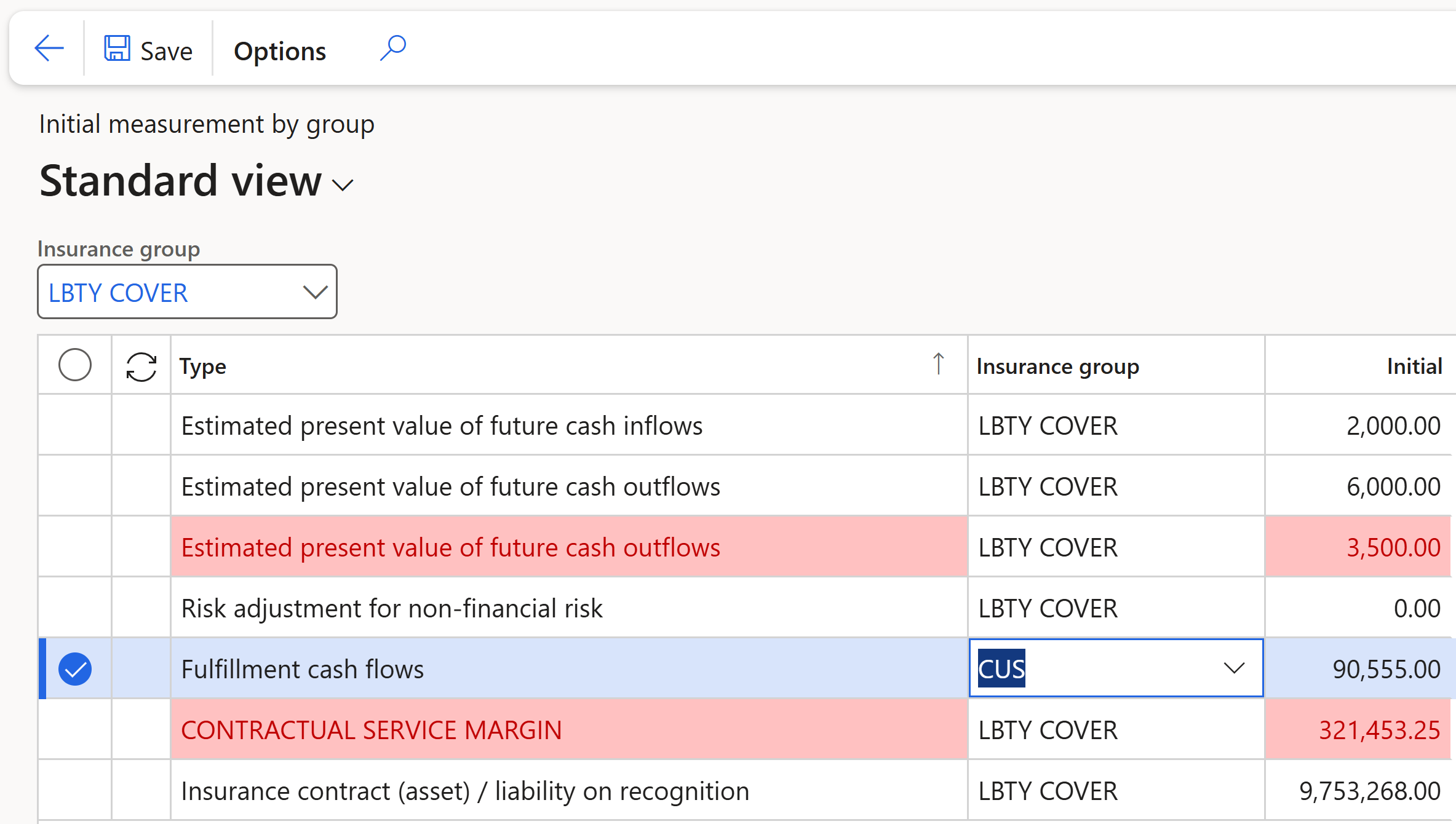The image size is (1456, 824).
Task: Click the Initial column header
Action: tap(1414, 366)
